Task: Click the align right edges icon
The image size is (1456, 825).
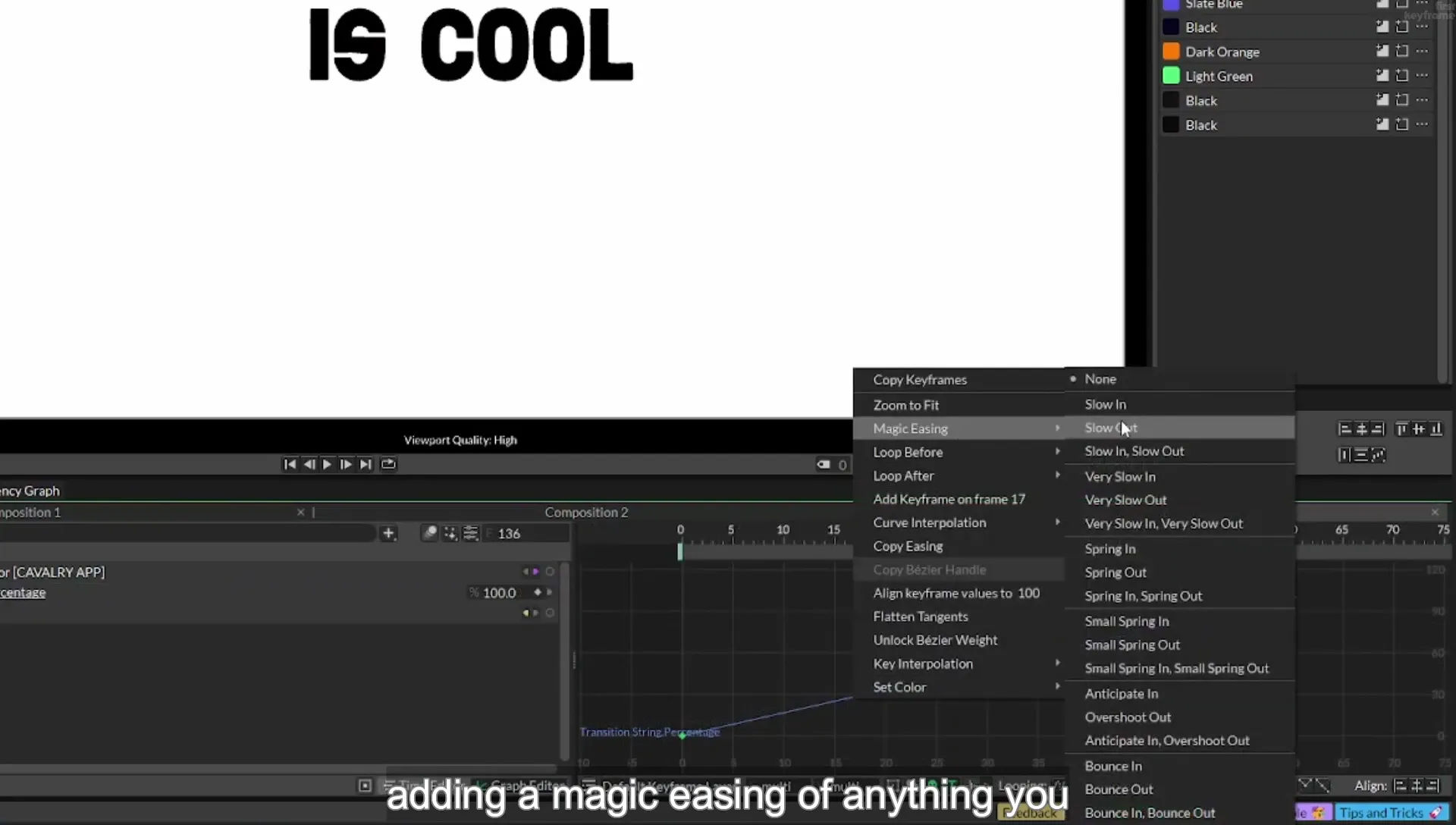Action: point(1378,429)
